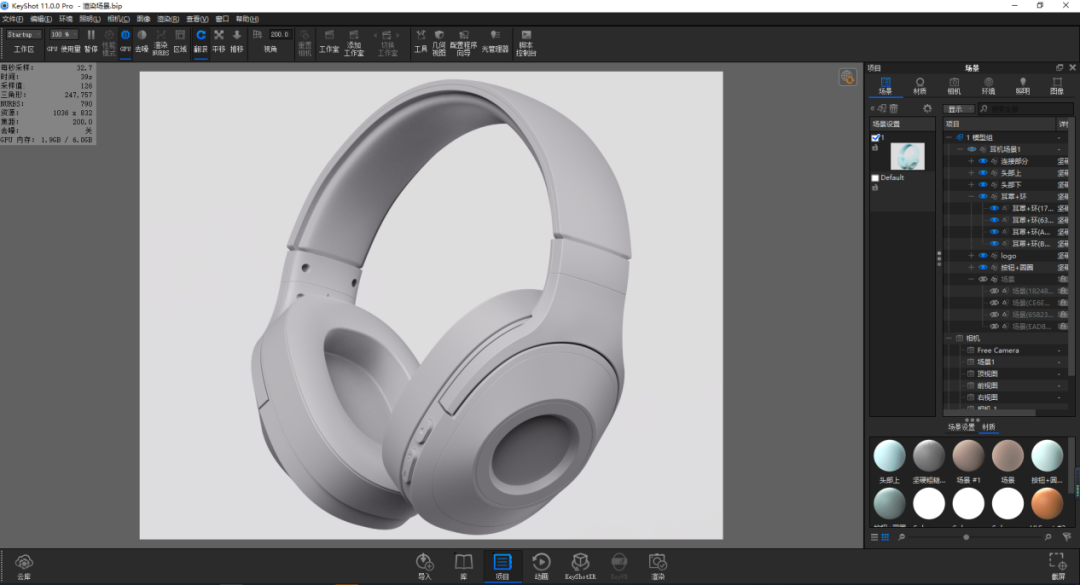Open the 几何视图 geometry view
This screenshot has height=585, width=1080.
(439, 42)
